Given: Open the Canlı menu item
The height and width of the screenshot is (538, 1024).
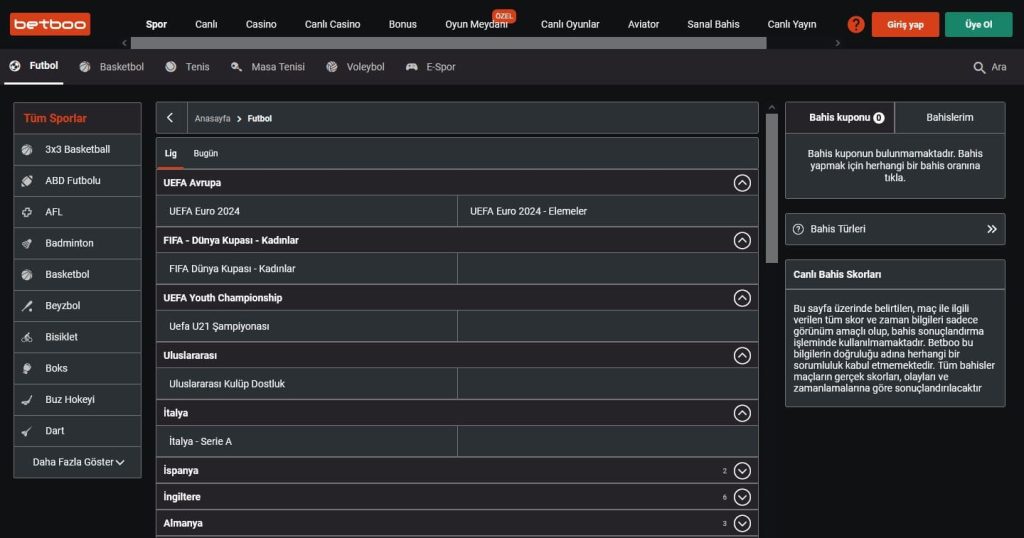Looking at the screenshot, I should click(x=206, y=24).
